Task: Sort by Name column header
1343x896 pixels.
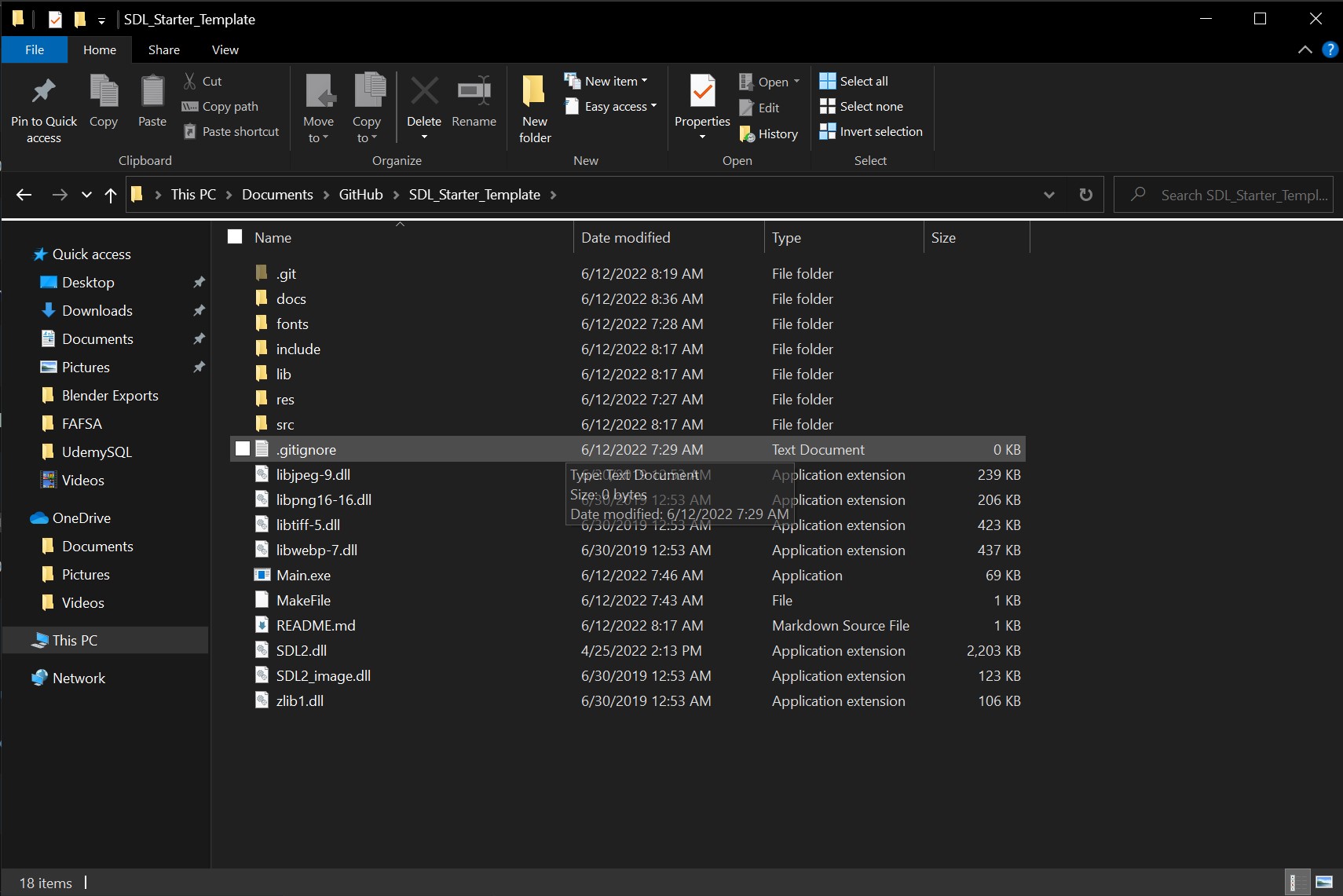Action: (273, 237)
